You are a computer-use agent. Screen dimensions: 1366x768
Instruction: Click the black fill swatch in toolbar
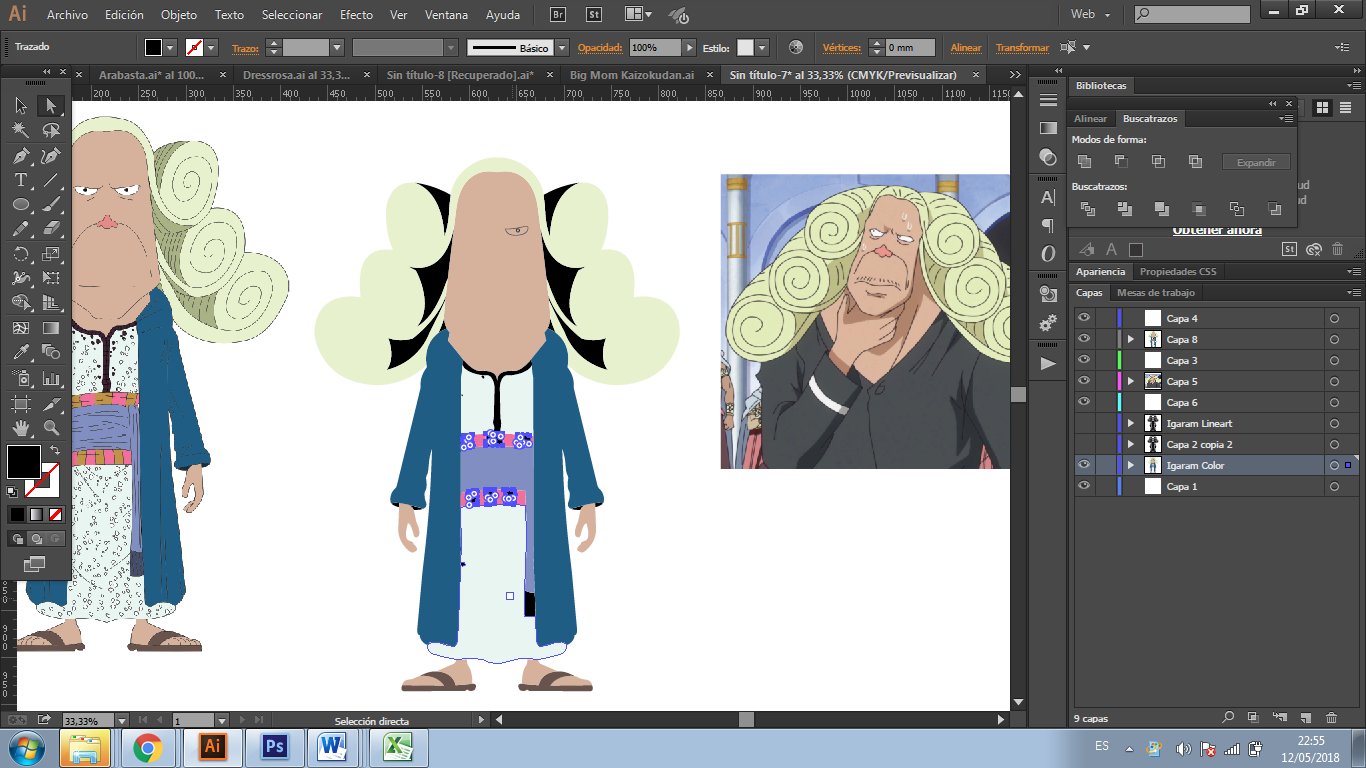click(24, 462)
